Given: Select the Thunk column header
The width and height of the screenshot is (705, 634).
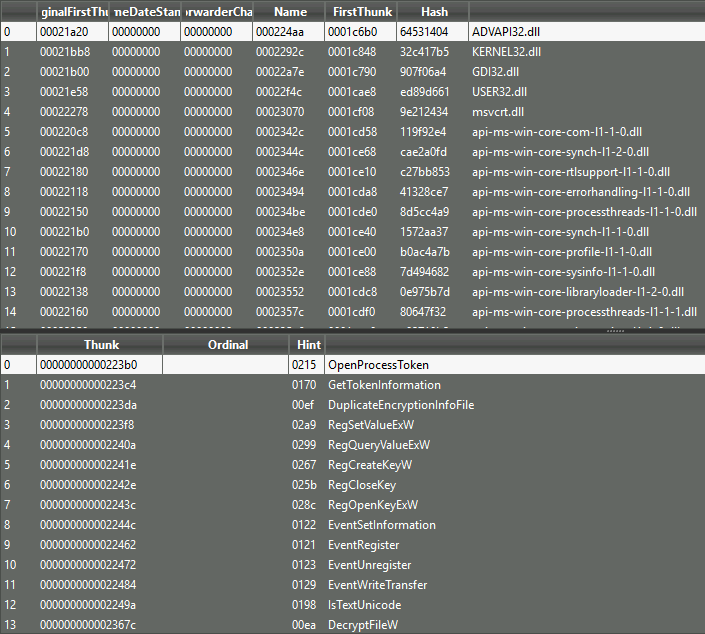Looking at the screenshot, I should click(x=99, y=344).
